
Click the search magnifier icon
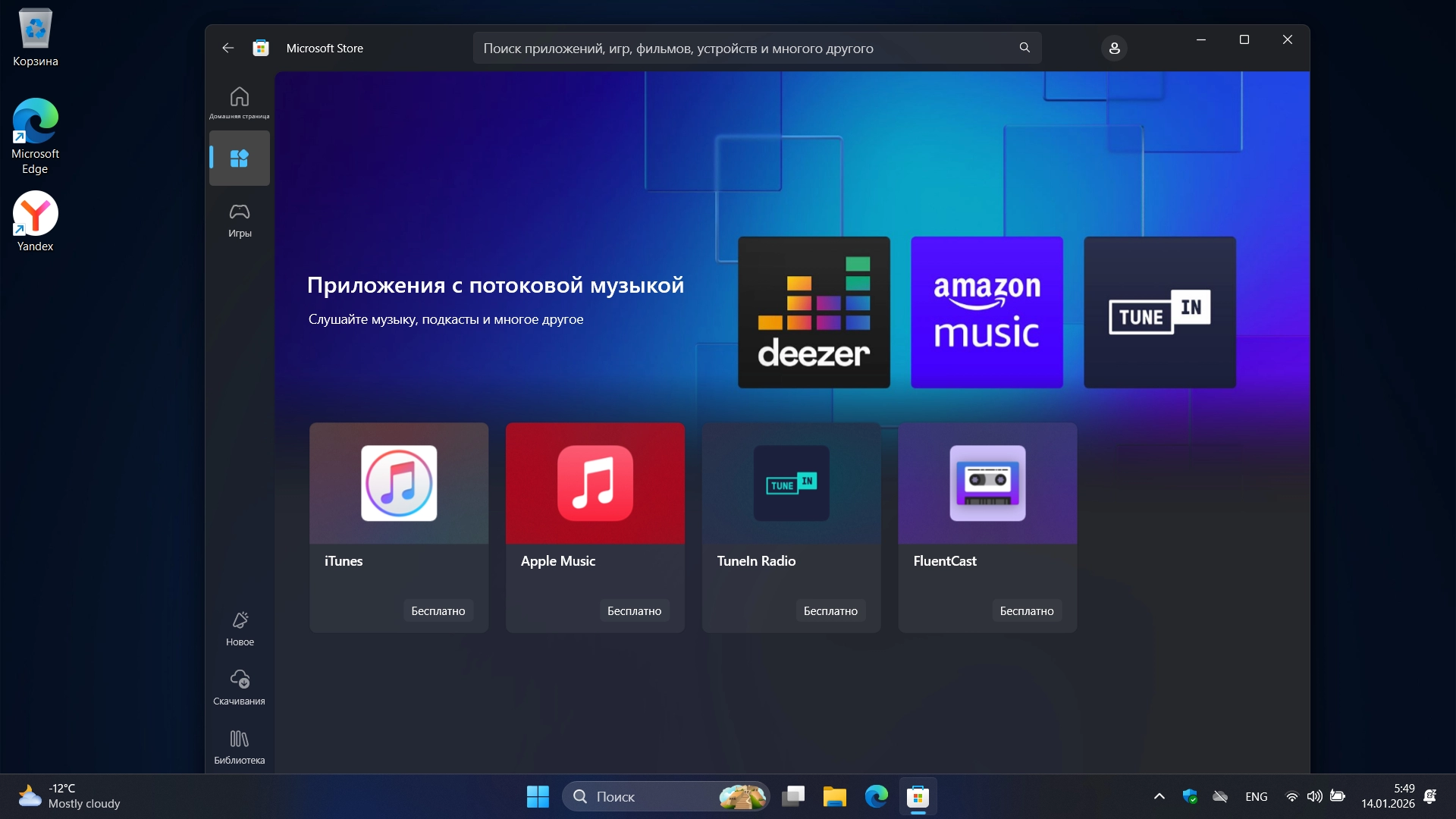click(1025, 48)
